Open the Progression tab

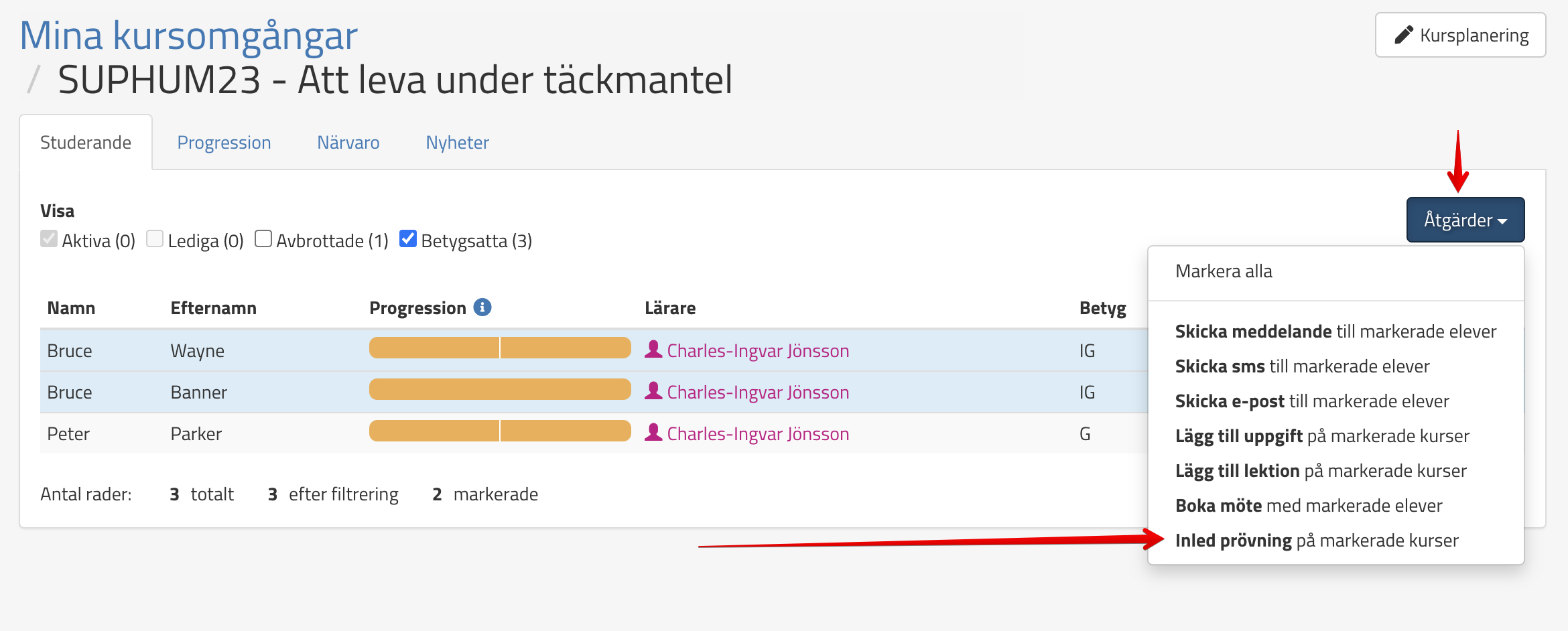pos(224,143)
